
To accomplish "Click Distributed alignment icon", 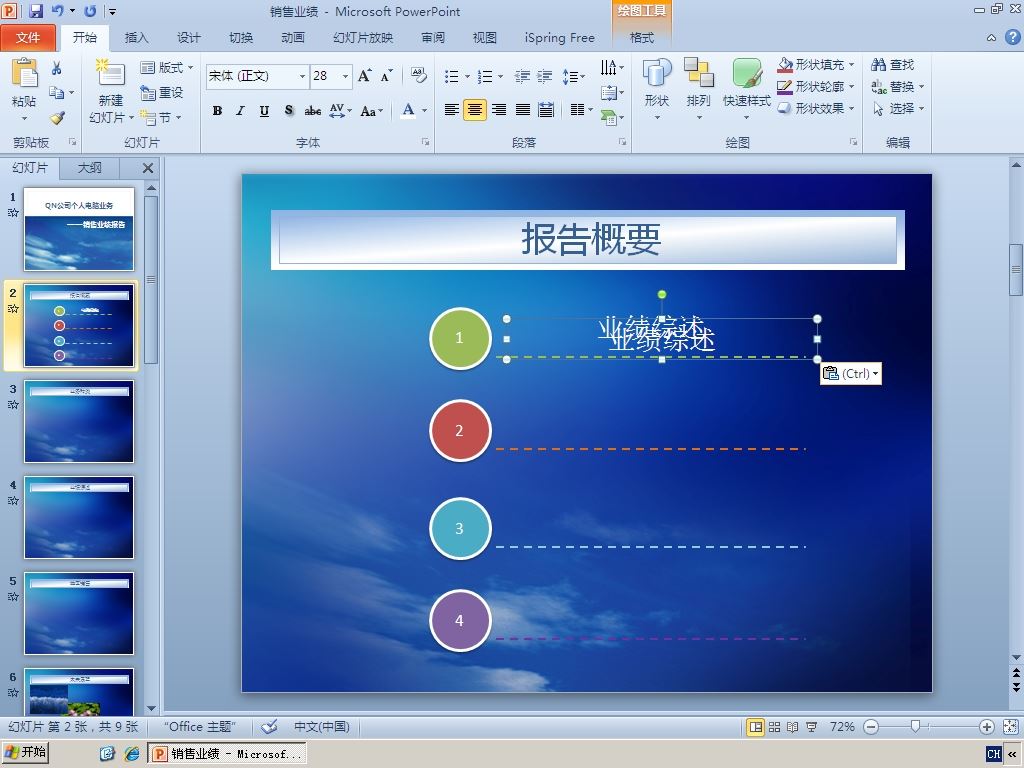I will (x=546, y=110).
